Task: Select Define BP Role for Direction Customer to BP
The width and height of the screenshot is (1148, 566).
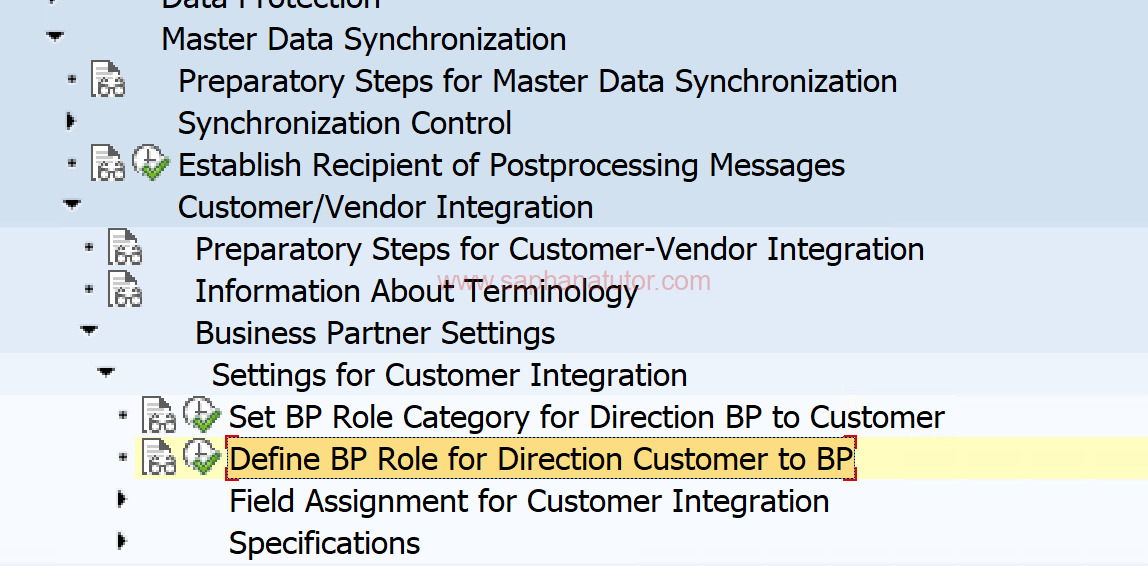Action: click(541, 459)
